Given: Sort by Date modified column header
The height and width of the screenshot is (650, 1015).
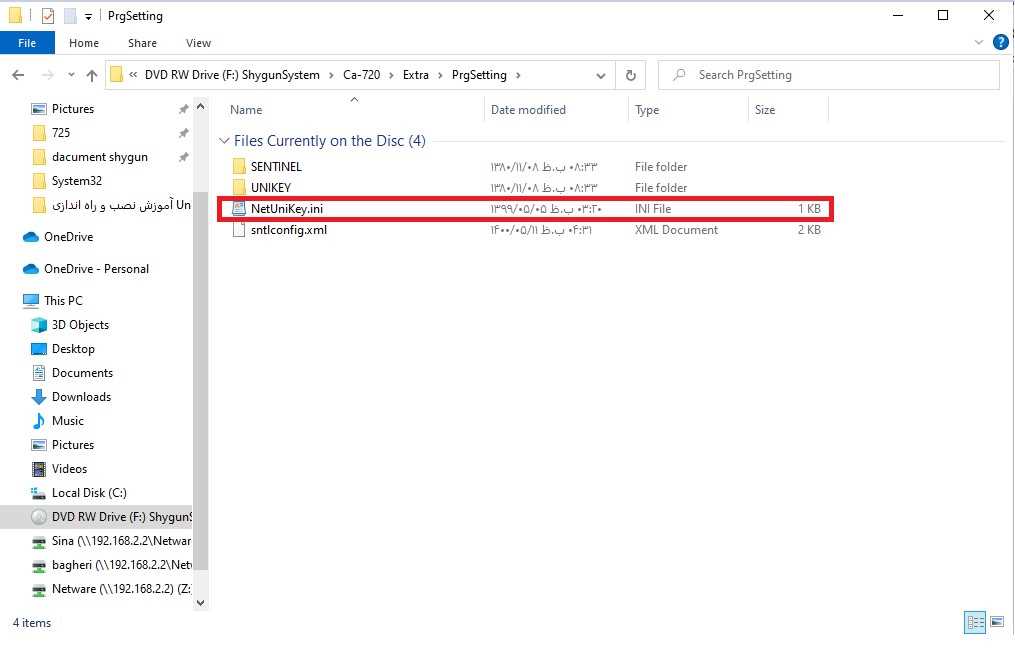Looking at the screenshot, I should coord(528,110).
